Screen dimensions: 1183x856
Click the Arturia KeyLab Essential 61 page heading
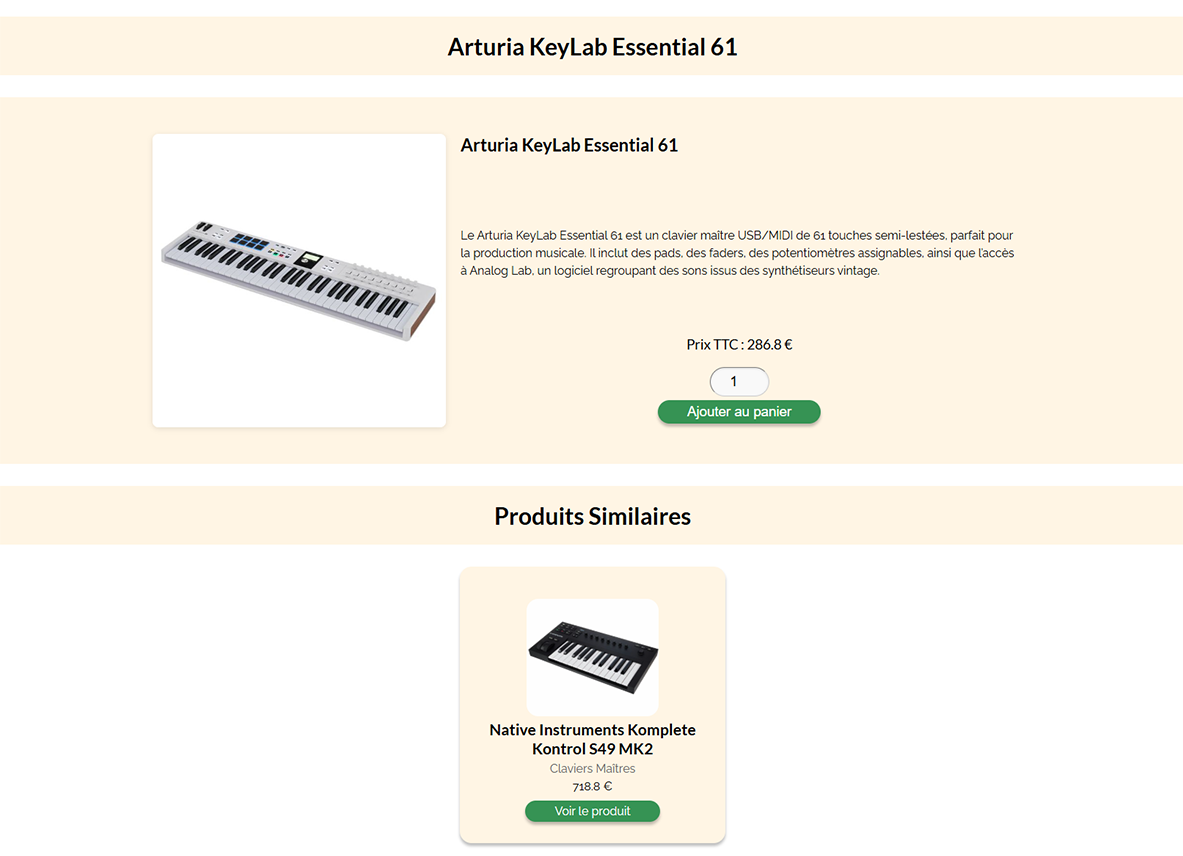click(x=592, y=47)
